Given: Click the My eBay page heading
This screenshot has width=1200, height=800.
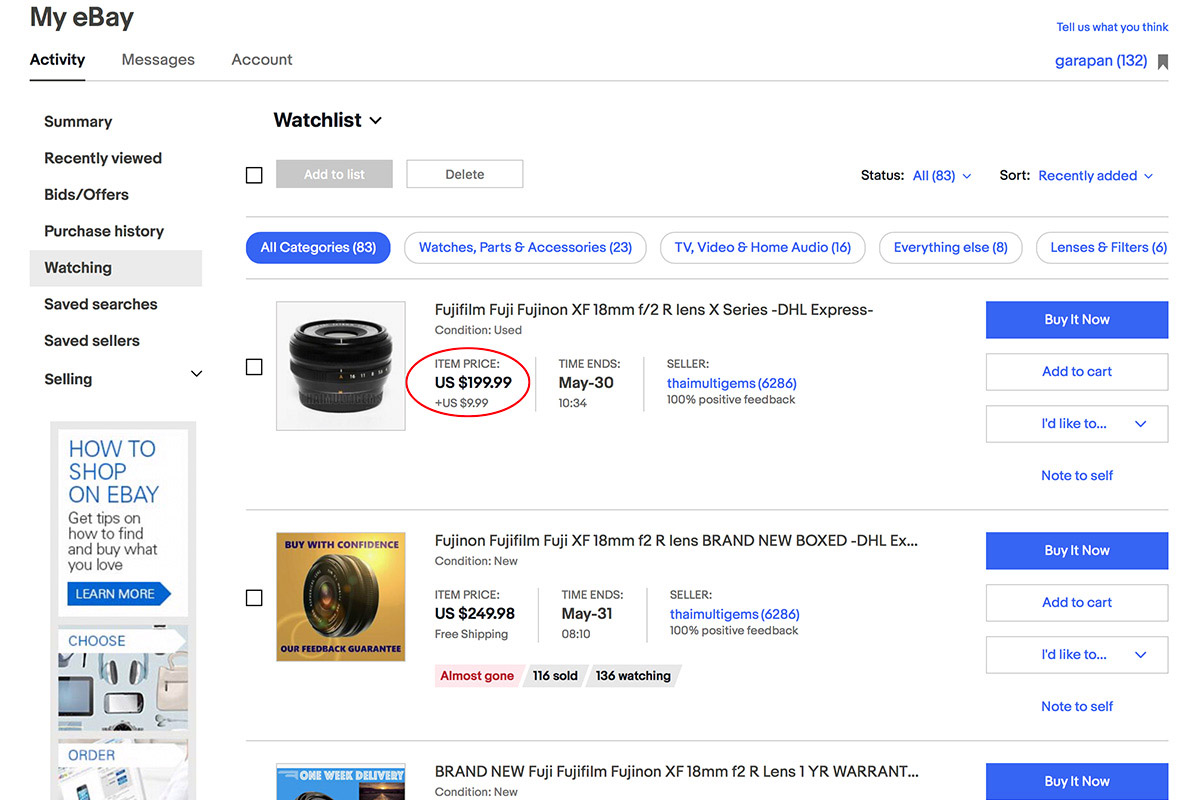Looking at the screenshot, I should pos(82,17).
